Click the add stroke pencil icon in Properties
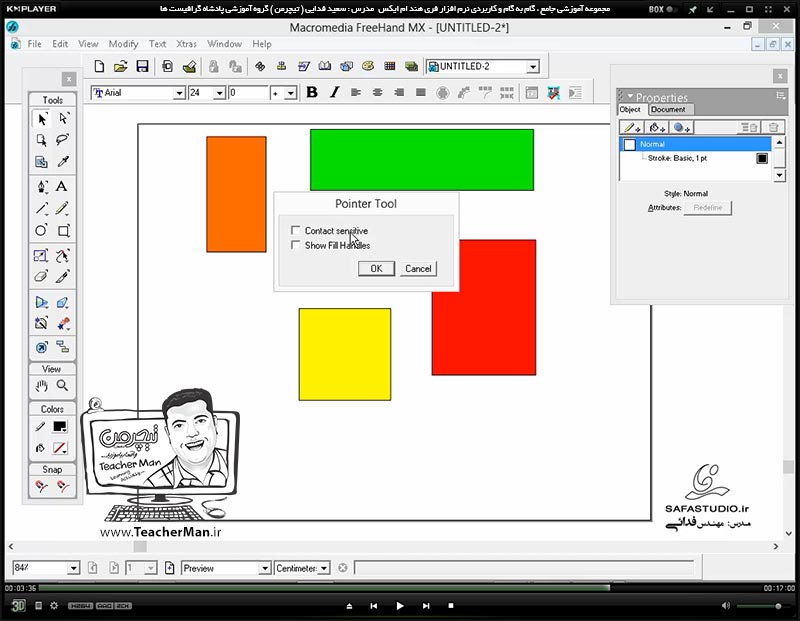 click(x=632, y=128)
